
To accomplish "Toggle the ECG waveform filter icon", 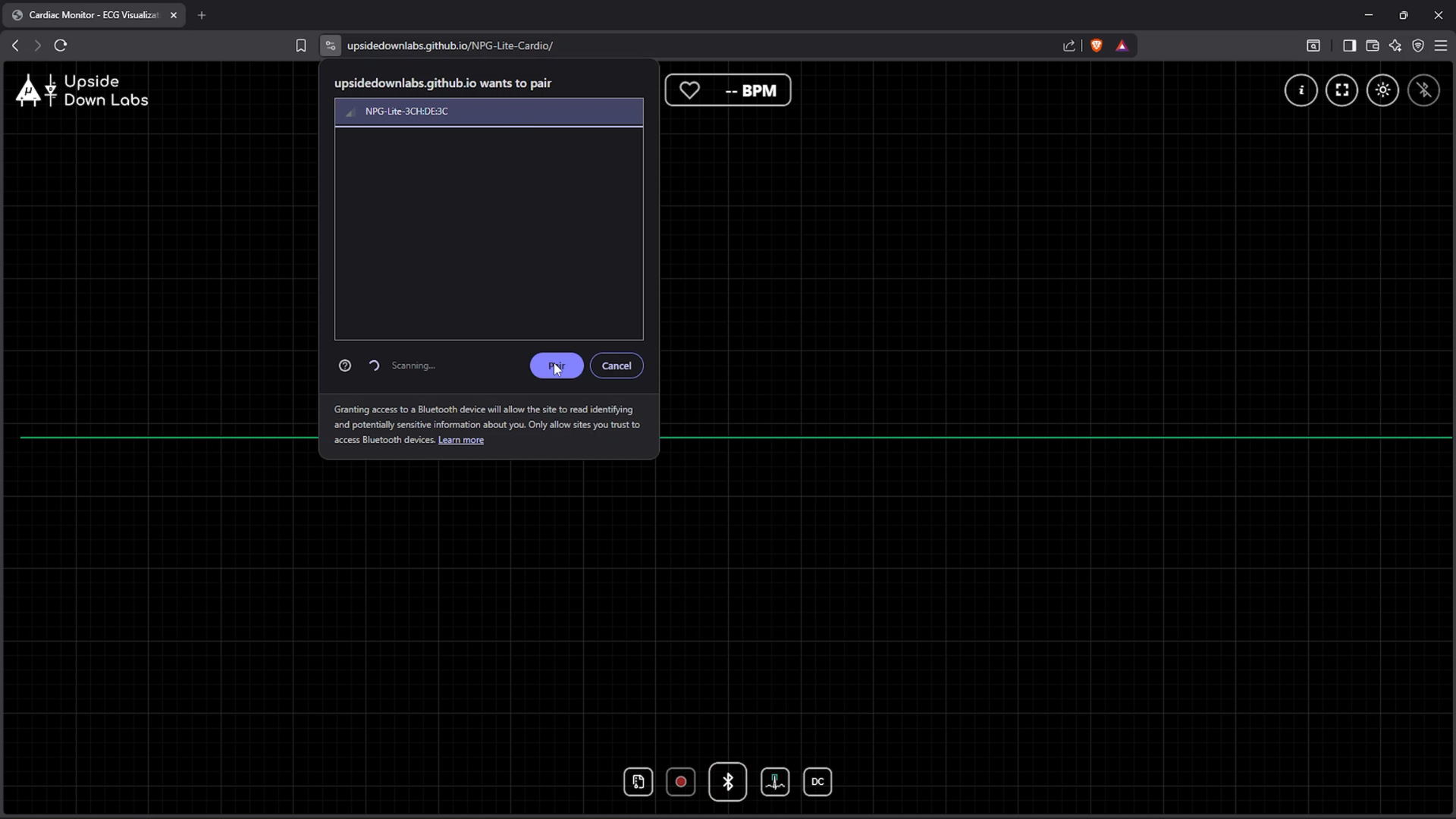I will pyautogui.click(x=775, y=782).
